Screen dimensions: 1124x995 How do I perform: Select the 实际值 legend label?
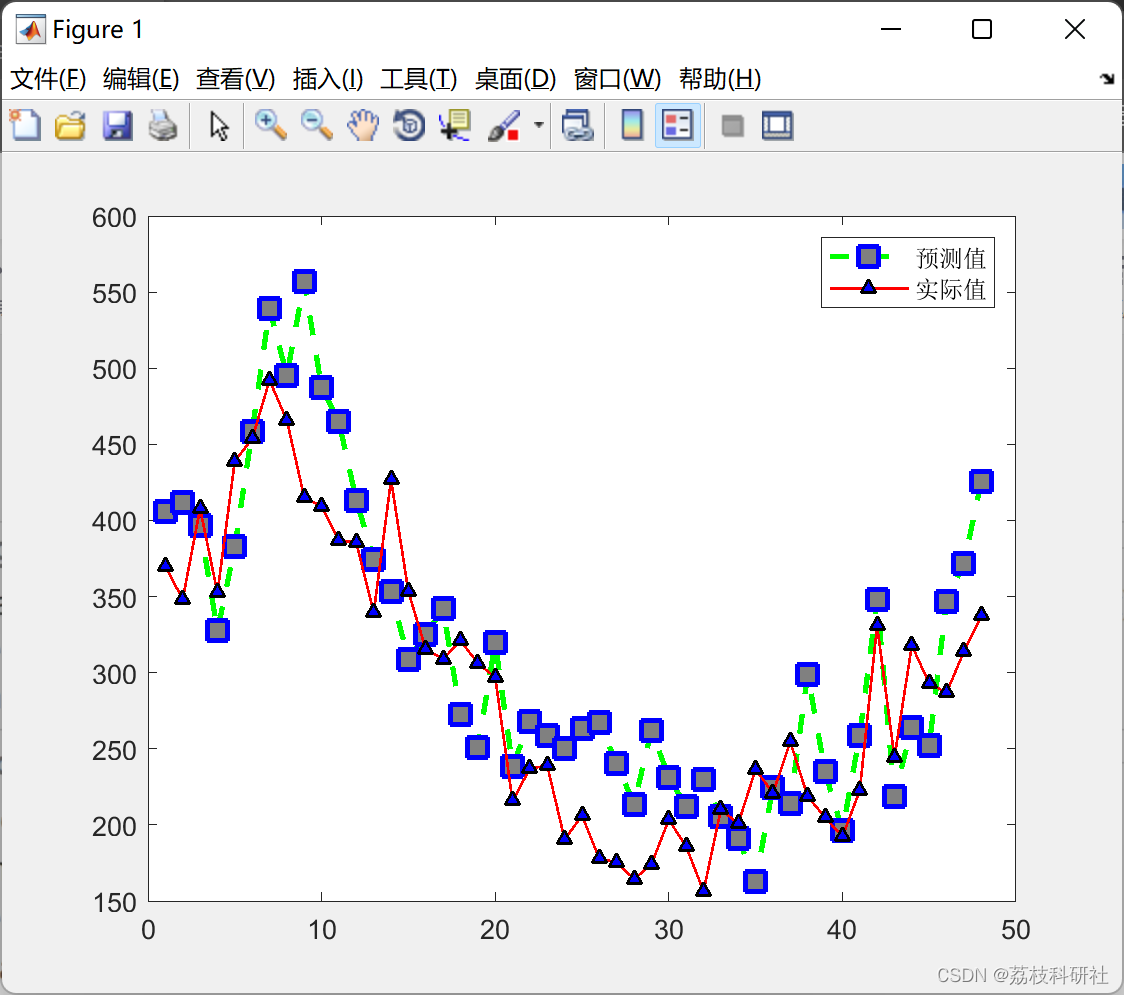pyautogui.click(x=951, y=290)
